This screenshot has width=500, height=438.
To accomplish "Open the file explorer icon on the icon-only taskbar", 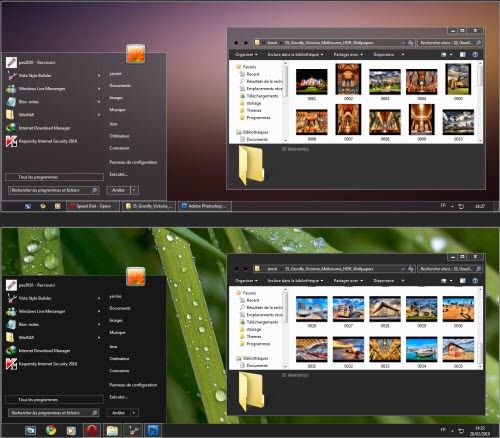I will (112, 430).
